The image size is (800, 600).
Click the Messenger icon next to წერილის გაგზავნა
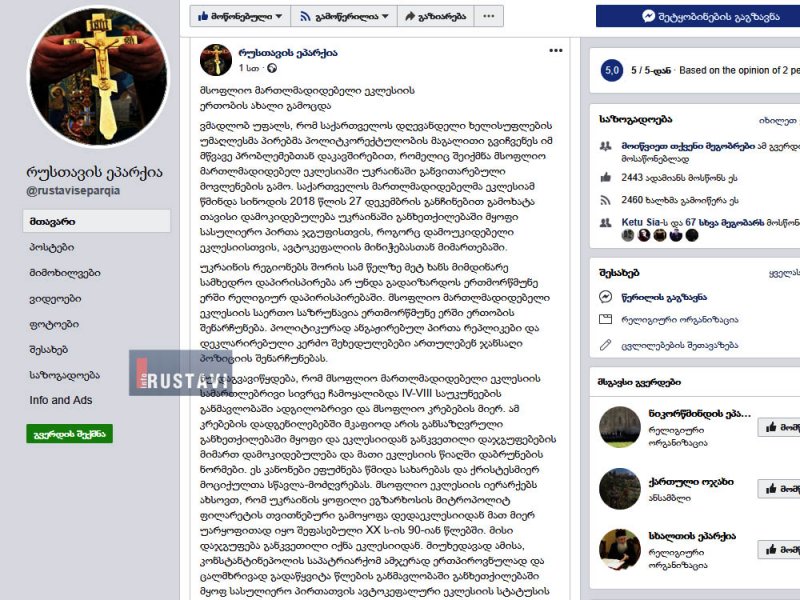605,296
